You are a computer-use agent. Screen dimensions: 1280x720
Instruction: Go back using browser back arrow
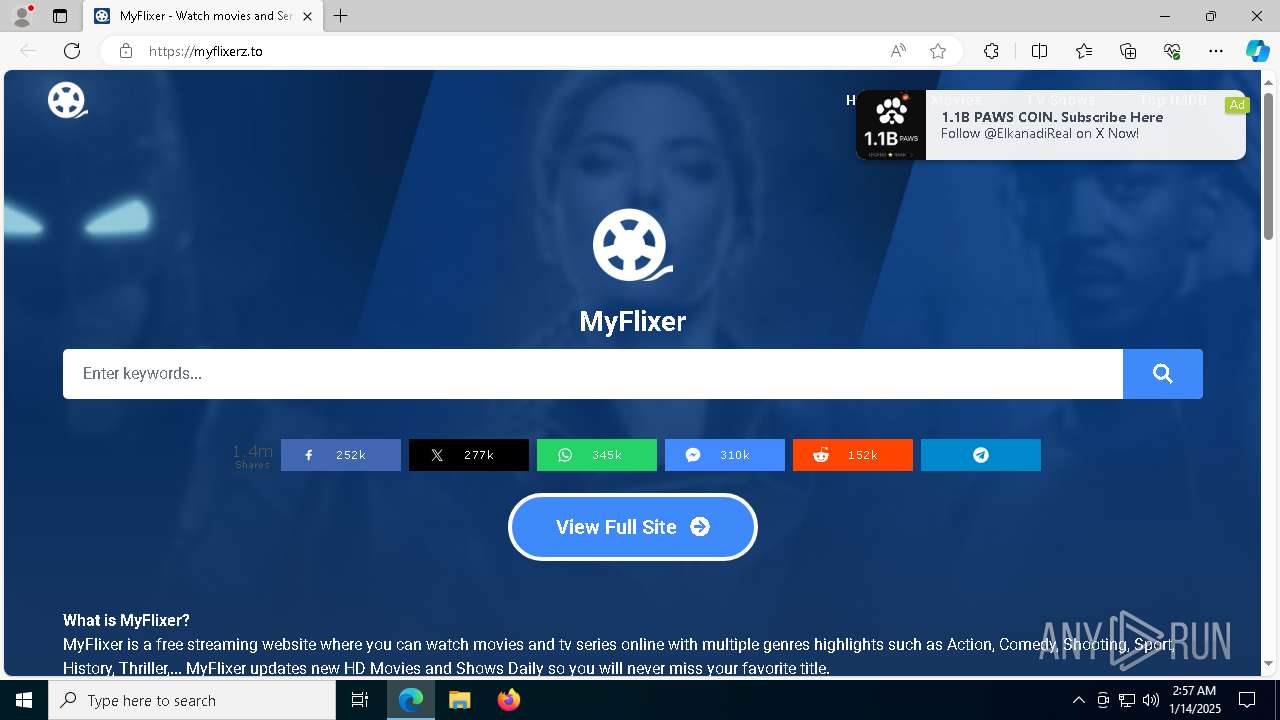[28, 51]
